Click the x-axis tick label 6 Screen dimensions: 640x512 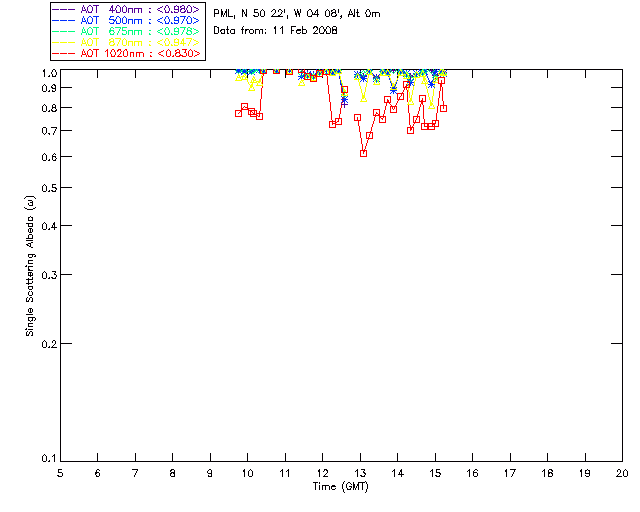point(98,473)
